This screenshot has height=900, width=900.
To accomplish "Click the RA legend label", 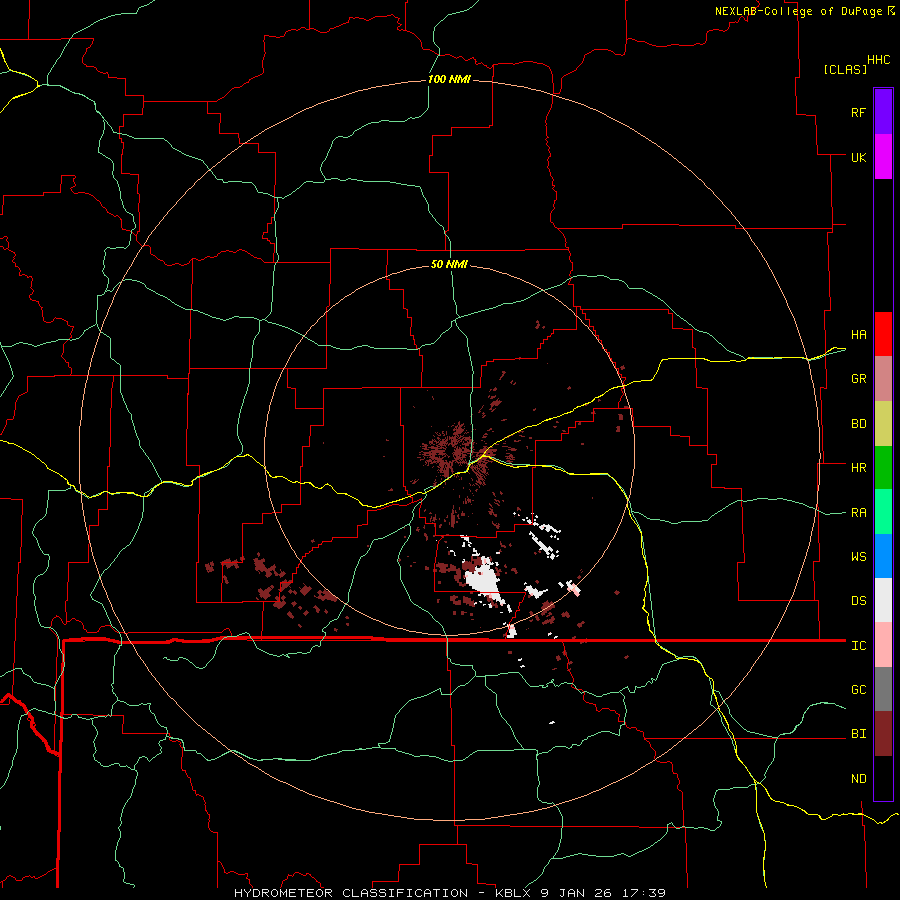I will (858, 513).
